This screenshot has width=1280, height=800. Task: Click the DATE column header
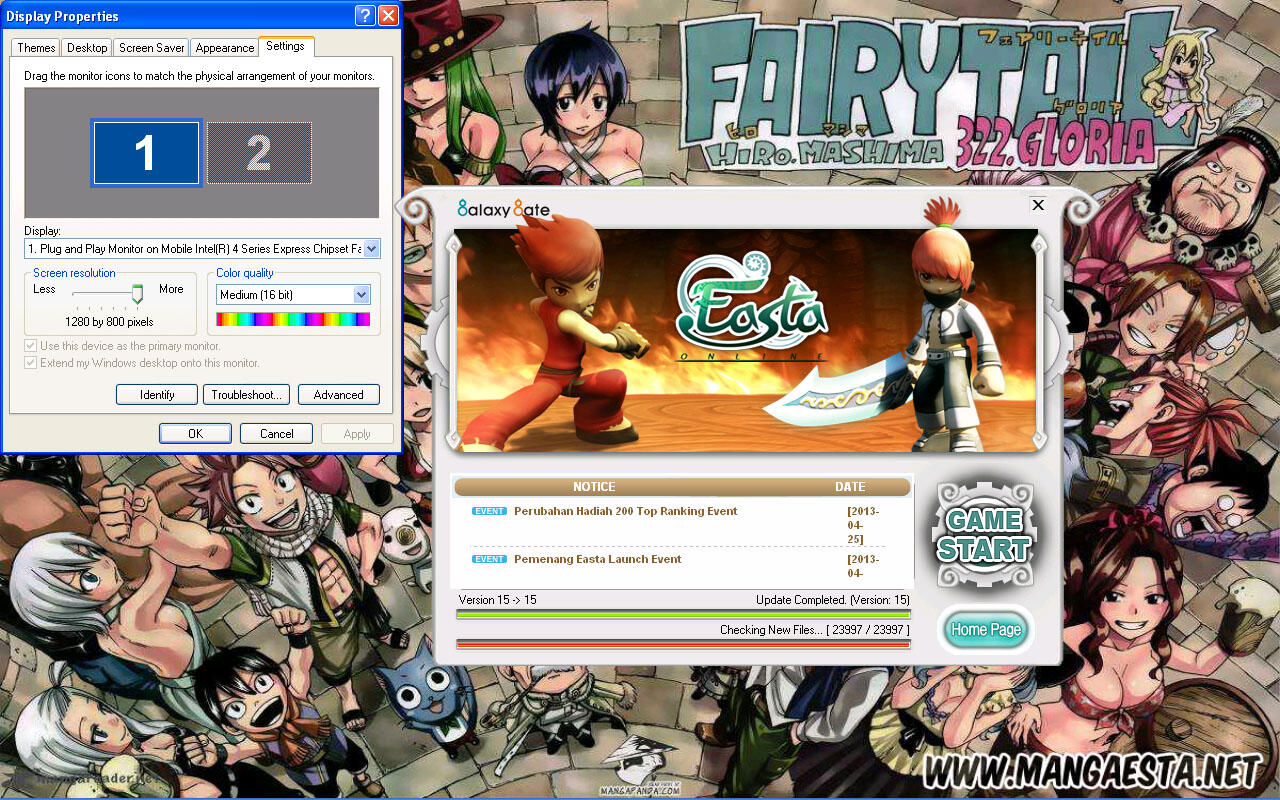click(x=850, y=487)
